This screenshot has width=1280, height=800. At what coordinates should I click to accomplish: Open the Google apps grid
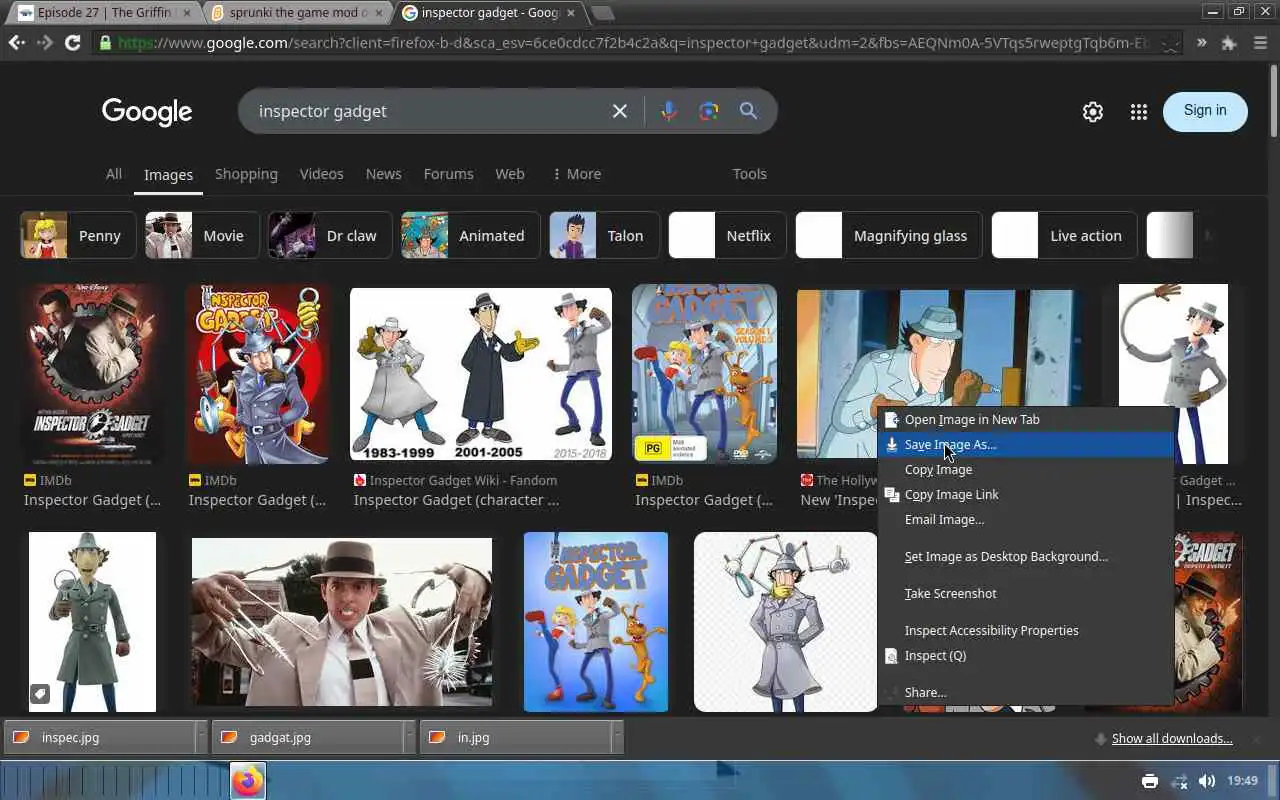click(x=1138, y=112)
